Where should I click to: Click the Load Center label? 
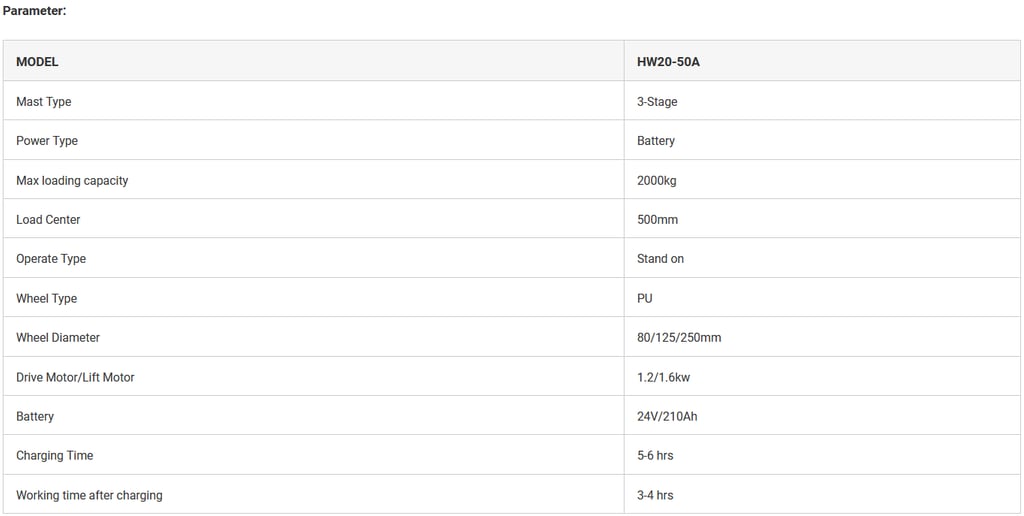(x=48, y=220)
